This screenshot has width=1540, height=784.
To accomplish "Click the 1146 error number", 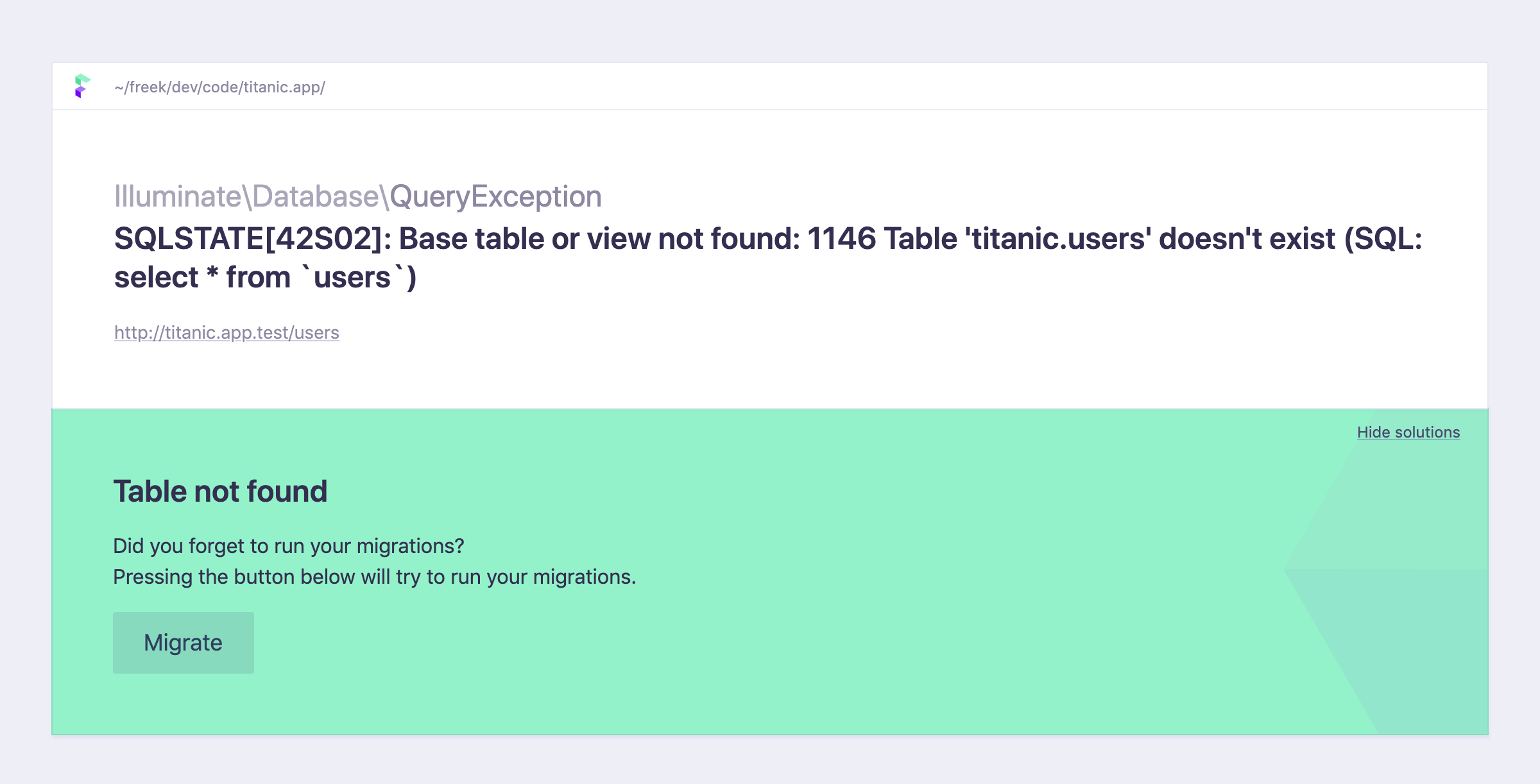I will 841,239.
